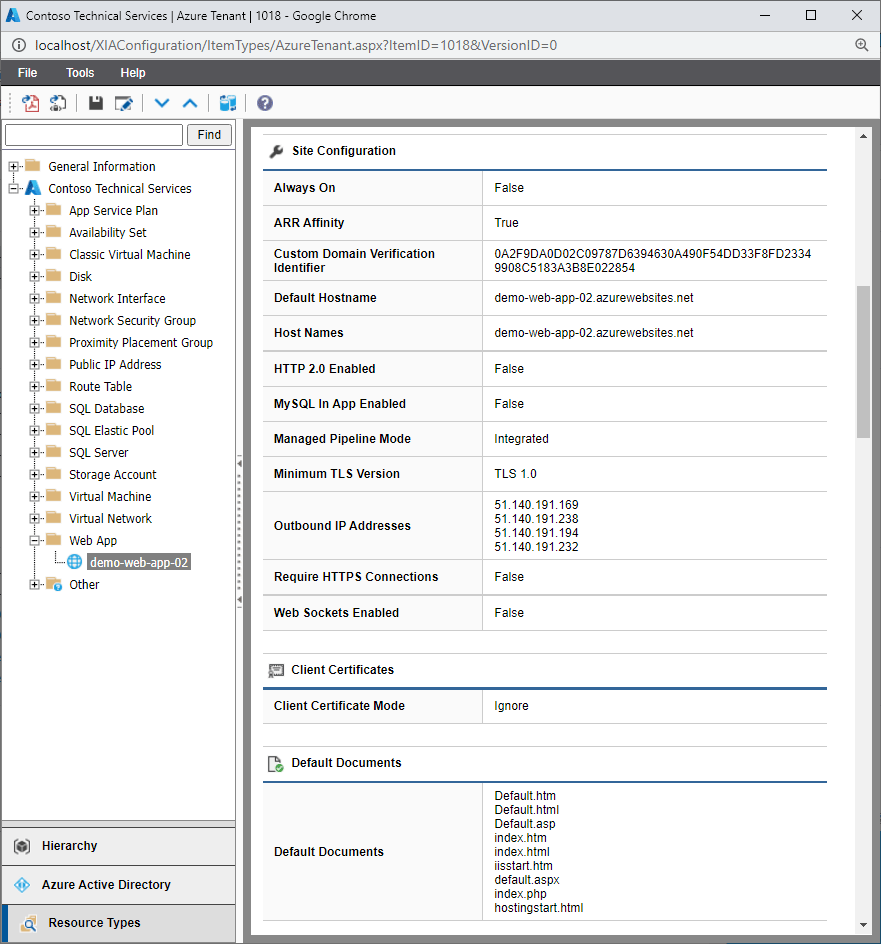Collapse the Contoso Technical Services node
This screenshot has height=944, width=881.
coord(13,188)
